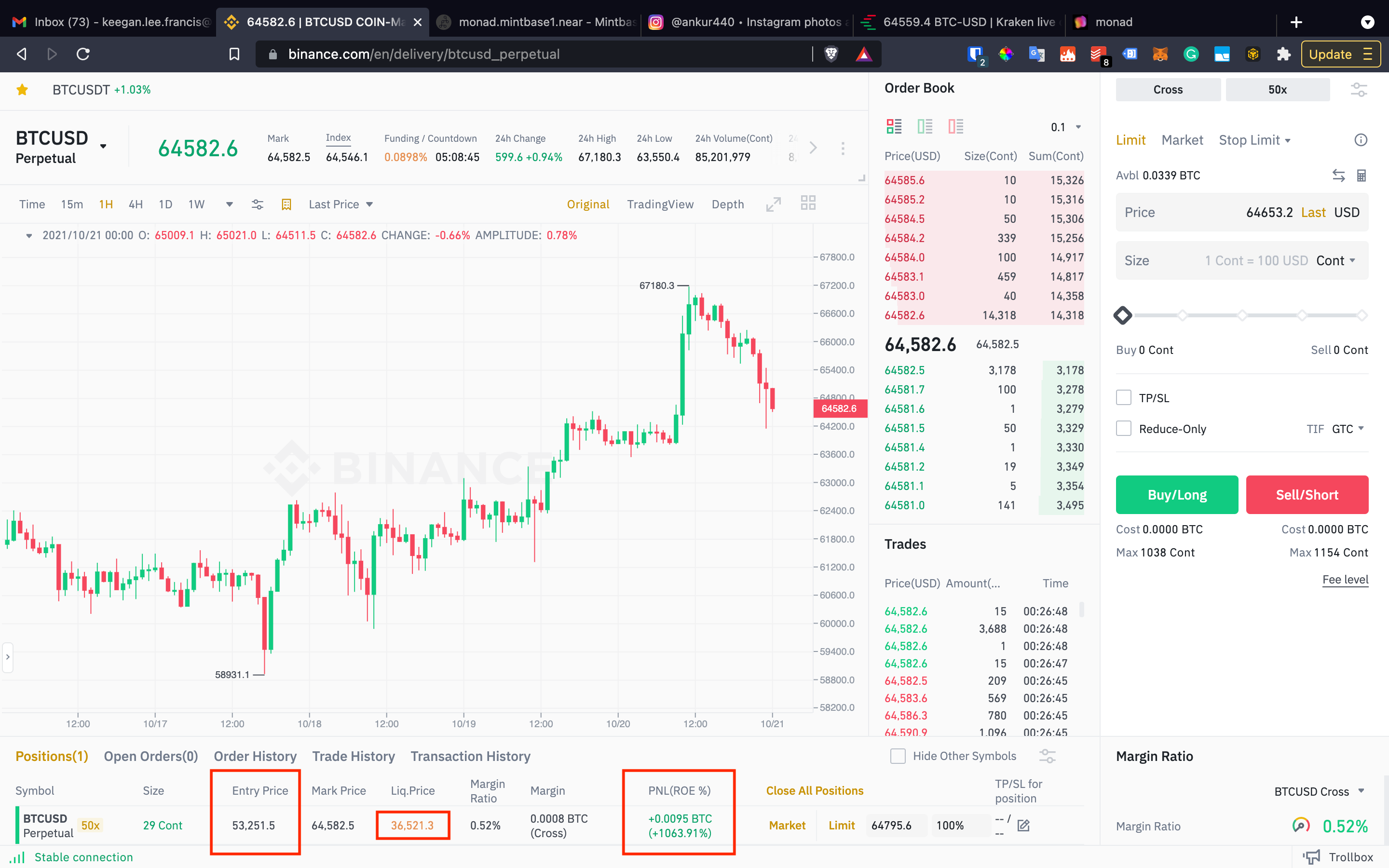Check the Reduce-Only option

pyautogui.click(x=1123, y=429)
